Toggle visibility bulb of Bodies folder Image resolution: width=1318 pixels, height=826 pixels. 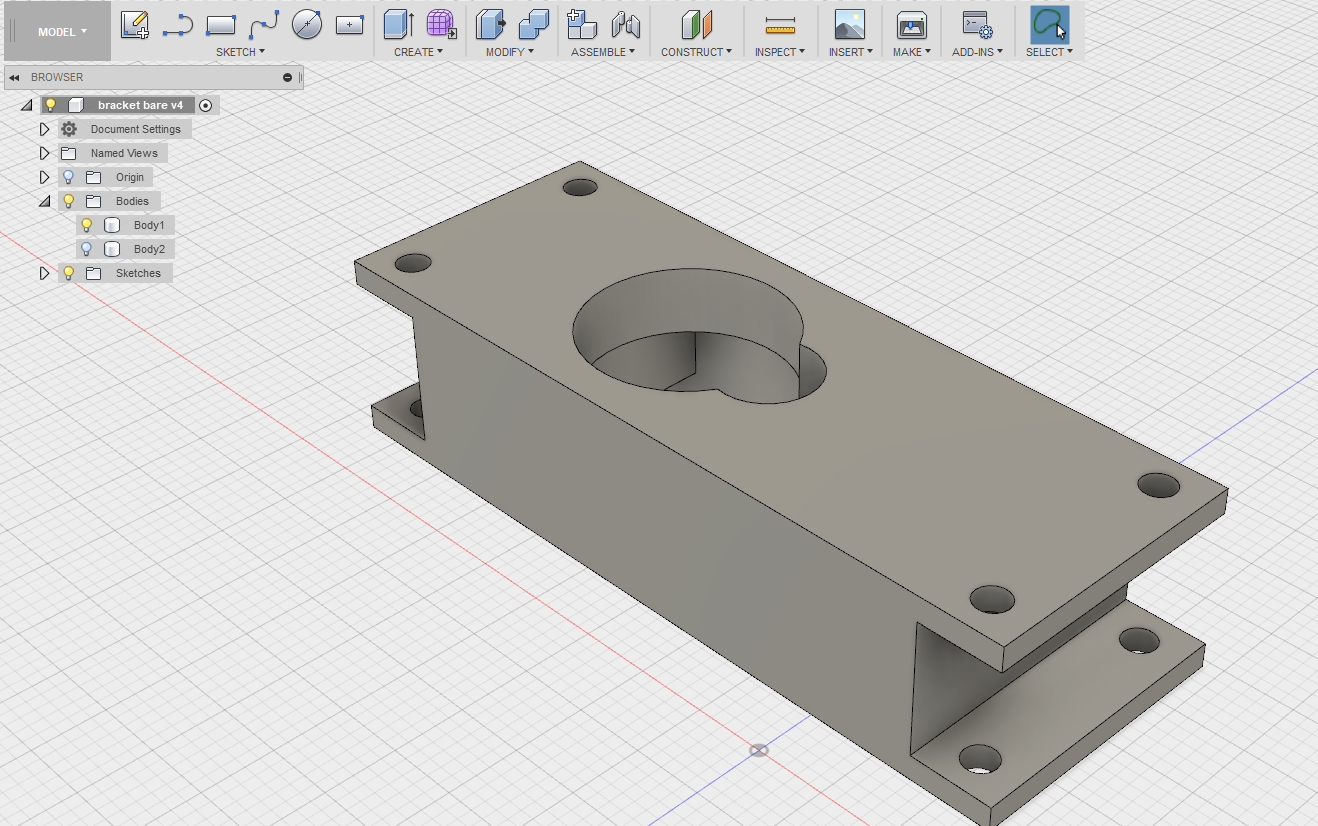68,201
